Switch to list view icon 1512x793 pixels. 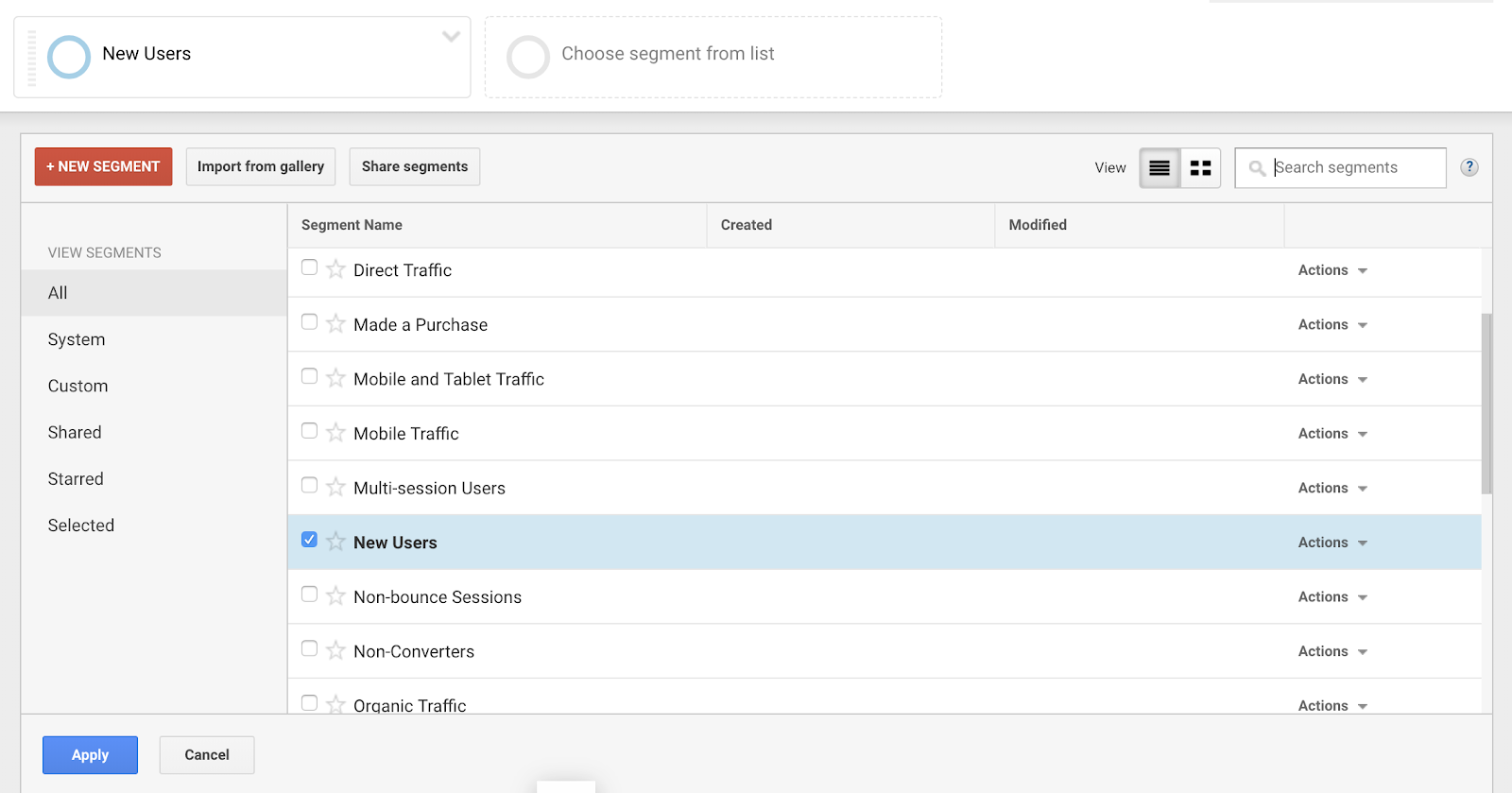[x=1160, y=168]
